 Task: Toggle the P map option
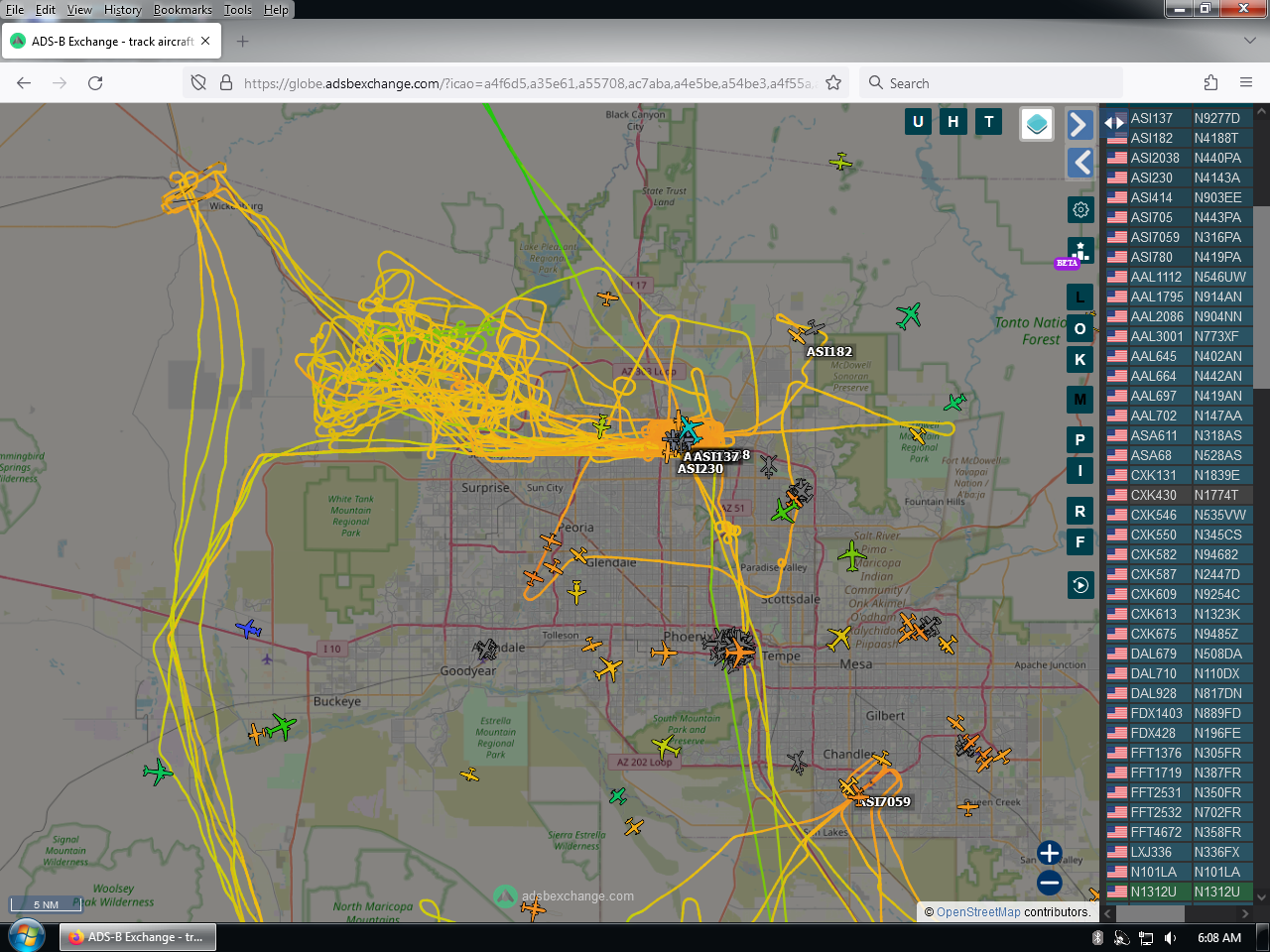(1080, 439)
